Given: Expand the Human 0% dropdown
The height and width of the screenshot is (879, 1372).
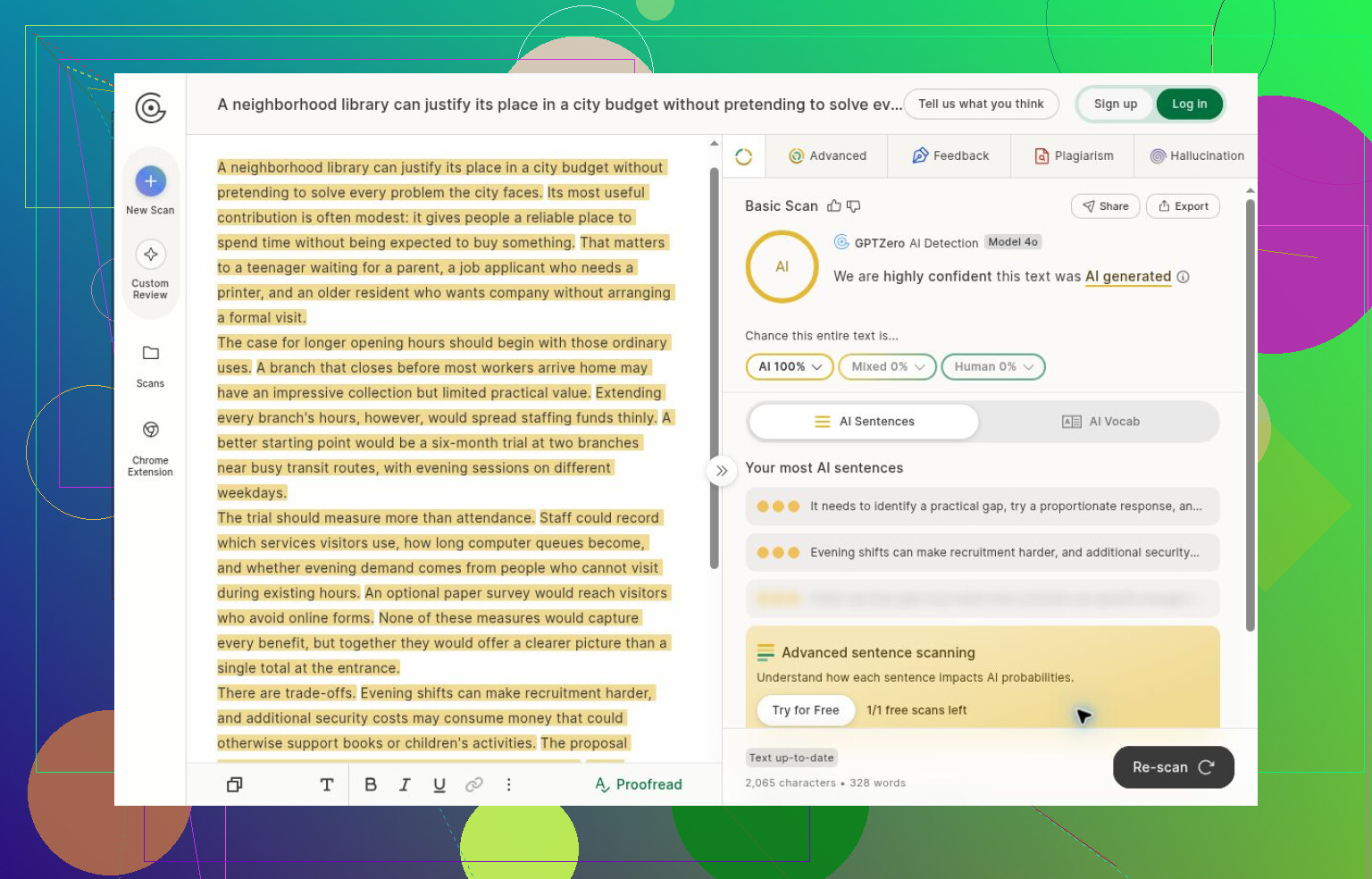Looking at the screenshot, I should [x=993, y=367].
